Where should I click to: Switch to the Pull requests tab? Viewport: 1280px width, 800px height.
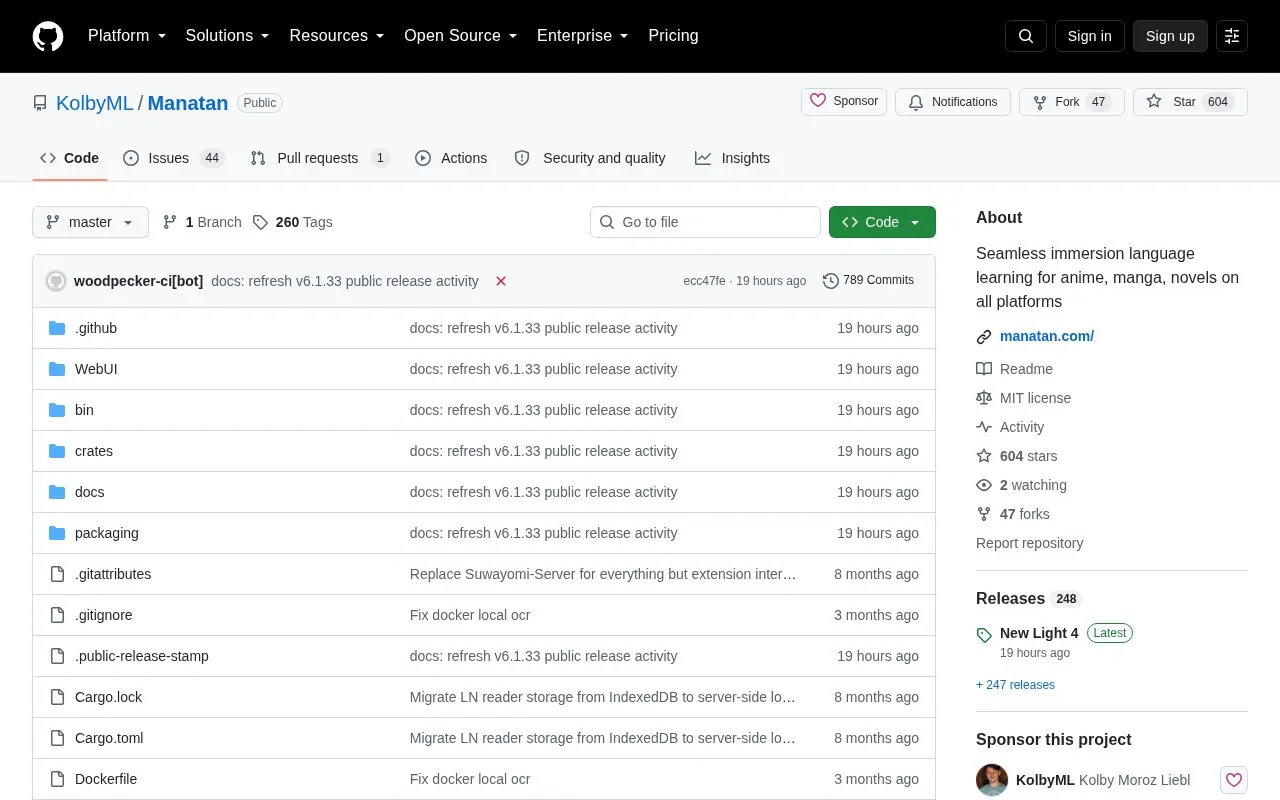click(x=319, y=158)
